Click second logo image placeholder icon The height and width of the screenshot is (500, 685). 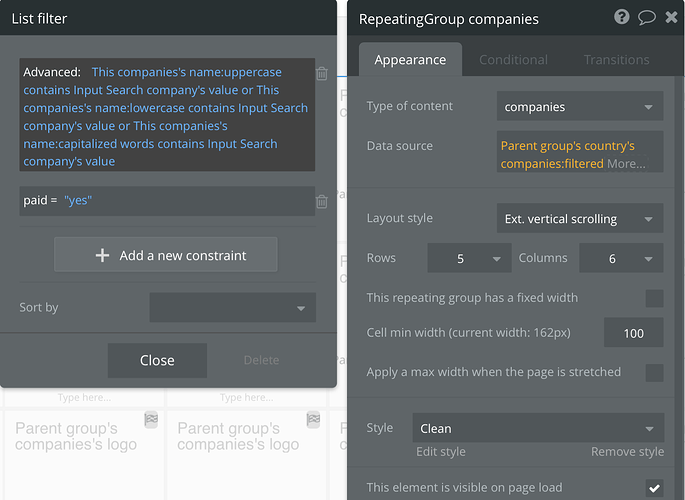tap(313, 419)
